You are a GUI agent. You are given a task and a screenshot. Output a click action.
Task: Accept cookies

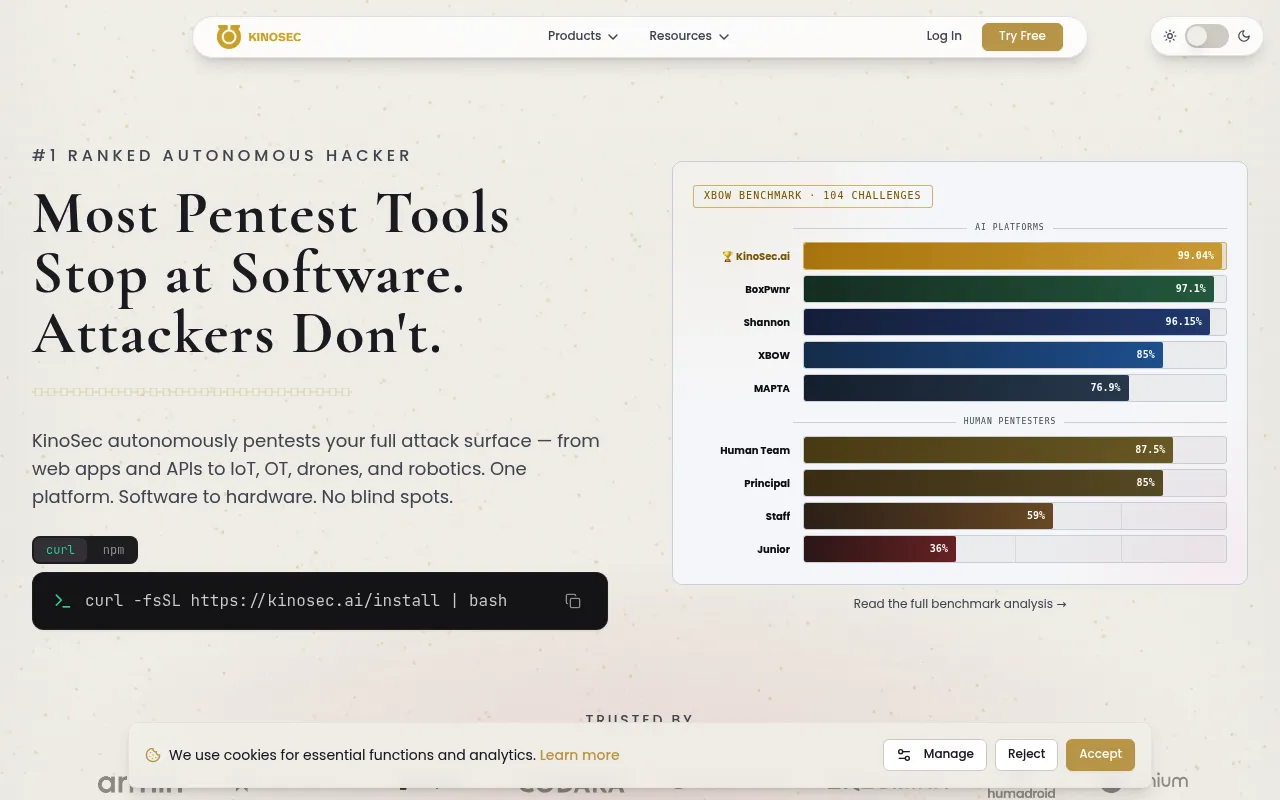[1100, 755]
